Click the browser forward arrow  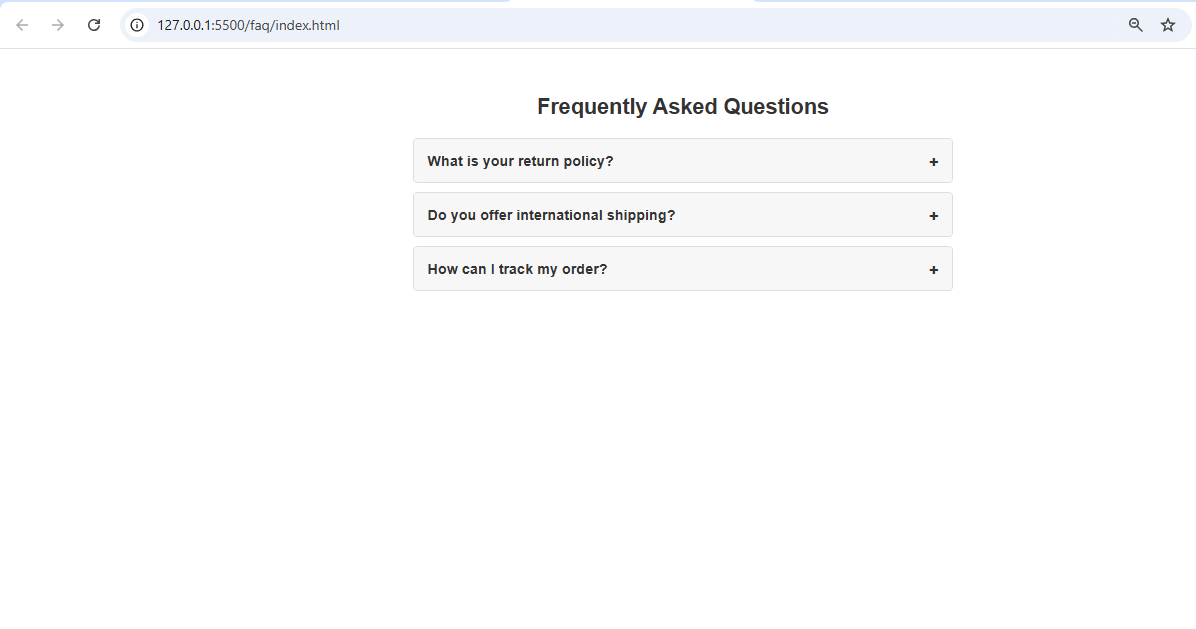58,25
